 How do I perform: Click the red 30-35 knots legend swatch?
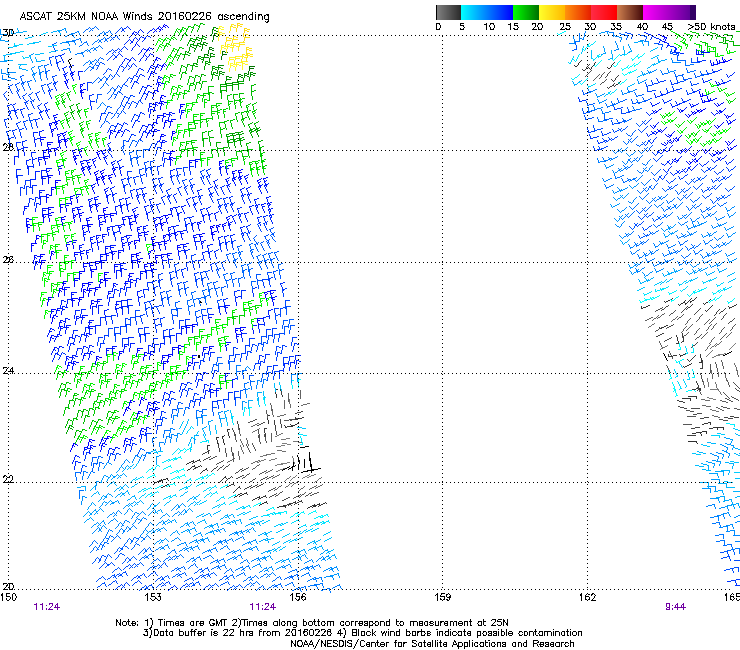(604, 12)
